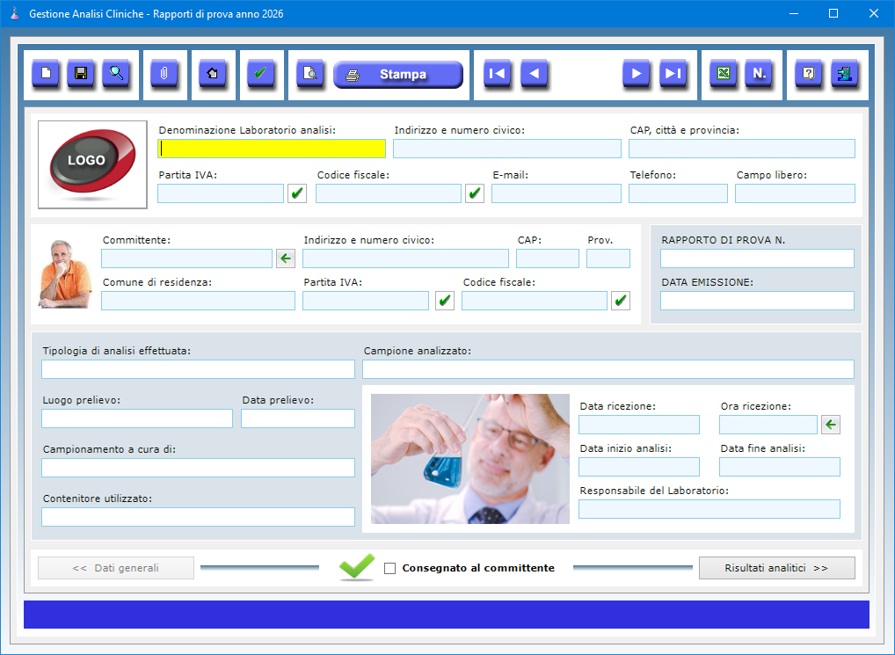Viewport: 895px width, 655px height.
Task: Click the Data fine analisi field
Action: 780,467
